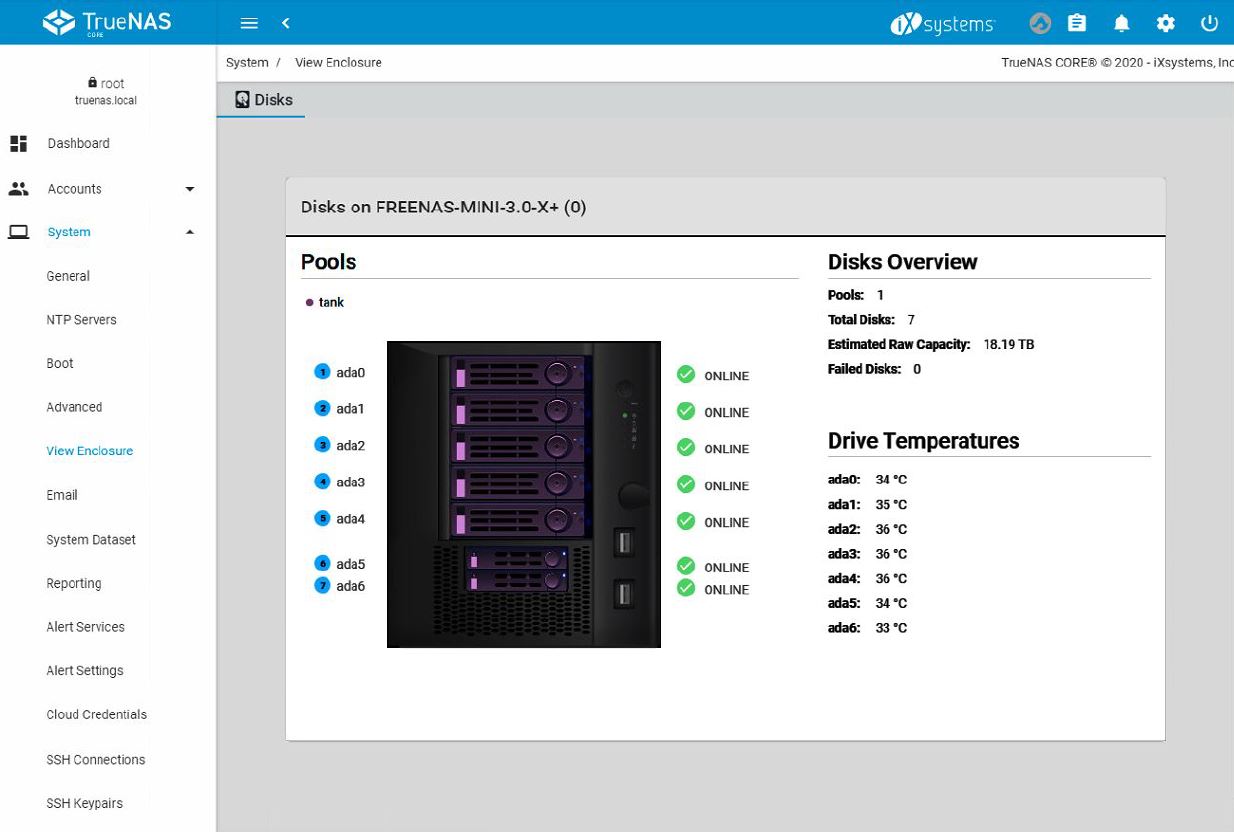The width and height of the screenshot is (1234, 832).
Task: Open the Boot page
Action: click(60, 363)
